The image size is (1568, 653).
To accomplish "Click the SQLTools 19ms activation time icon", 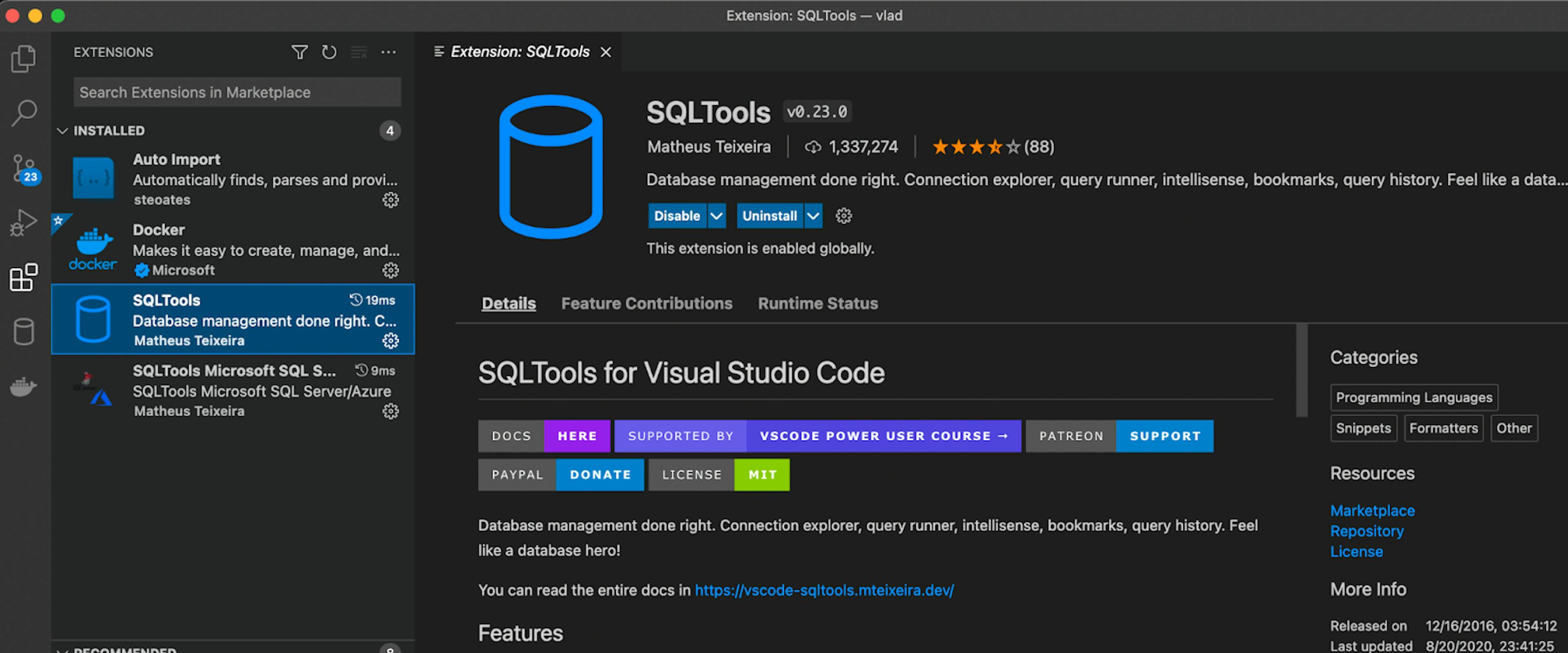I will (356, 300).
